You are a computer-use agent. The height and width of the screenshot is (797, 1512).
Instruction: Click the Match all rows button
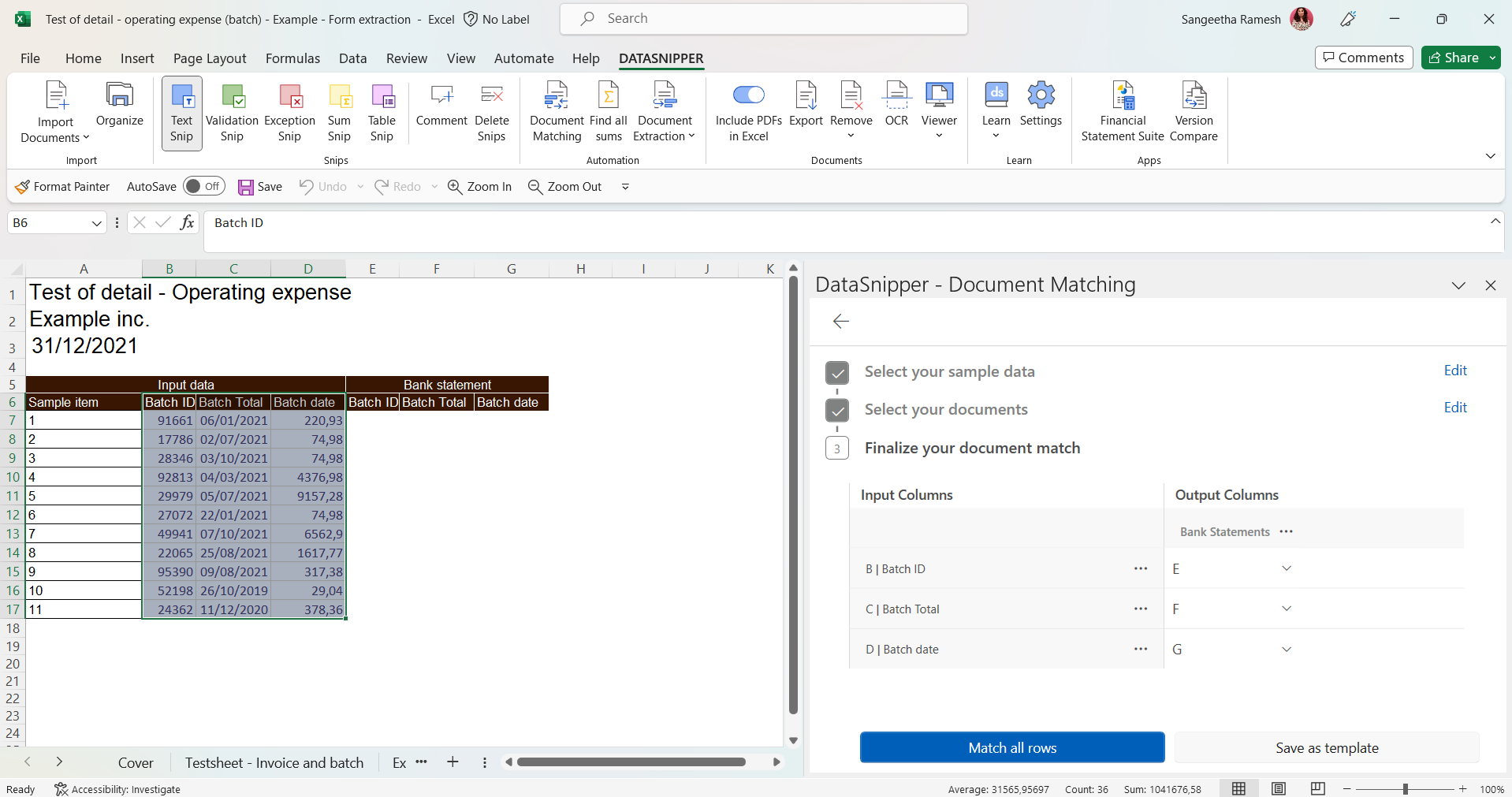click(1011, 747)
